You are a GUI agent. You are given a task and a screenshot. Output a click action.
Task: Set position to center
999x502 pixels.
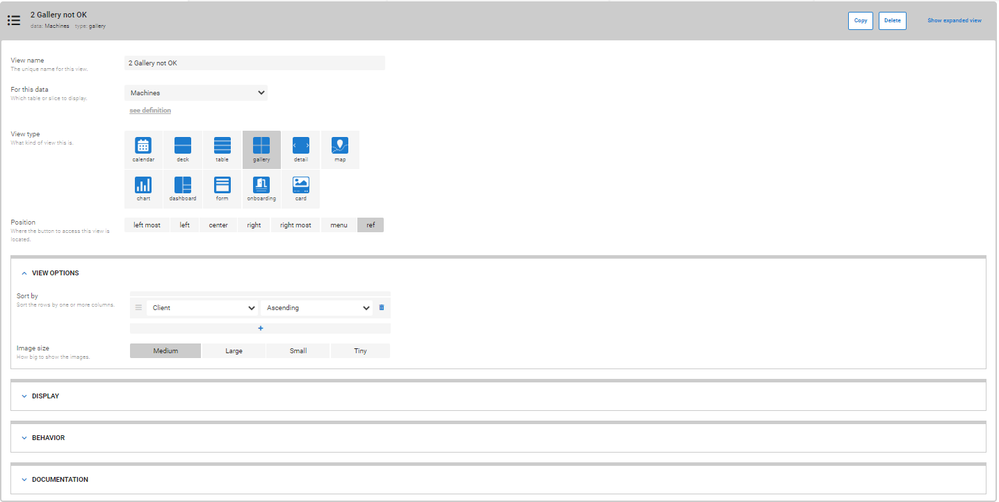[x=219, y=225]
